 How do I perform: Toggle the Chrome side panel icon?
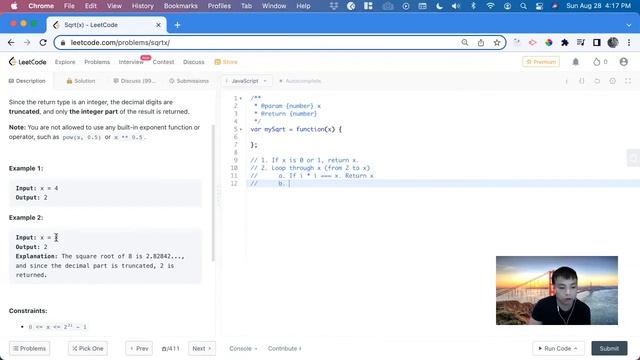(x=597, y=42)
